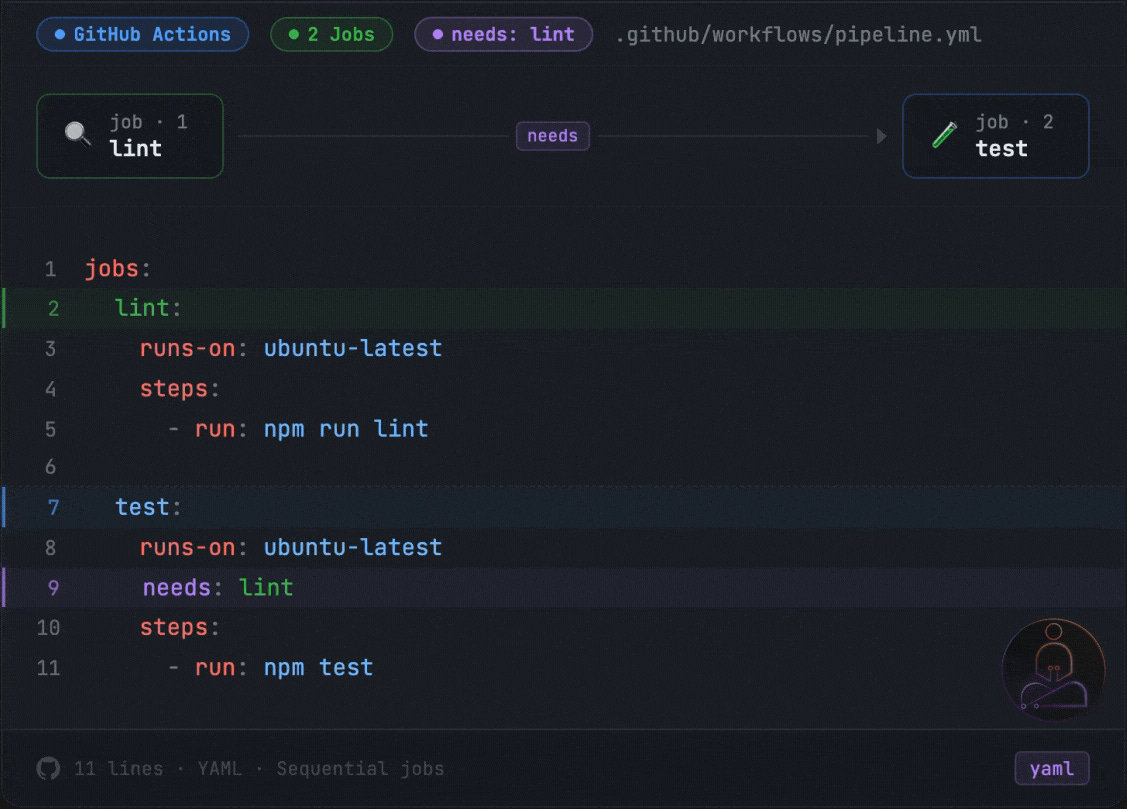This screenshot has width=1127, height=809.
Task: Click the 'Sequential jobs' footer text
Action: click(x=360, y=769)
